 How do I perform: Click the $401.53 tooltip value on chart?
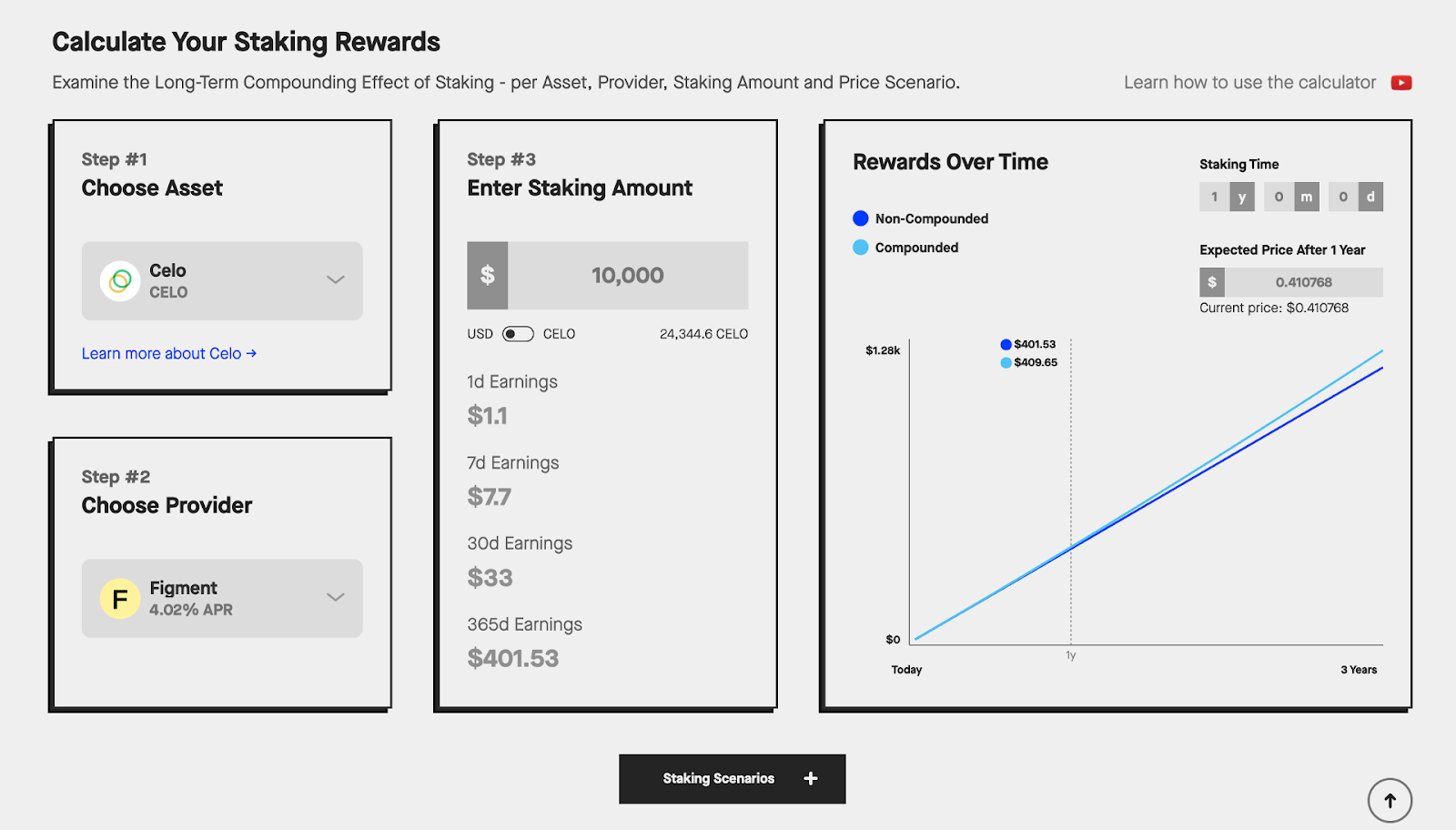point(1035,344)
